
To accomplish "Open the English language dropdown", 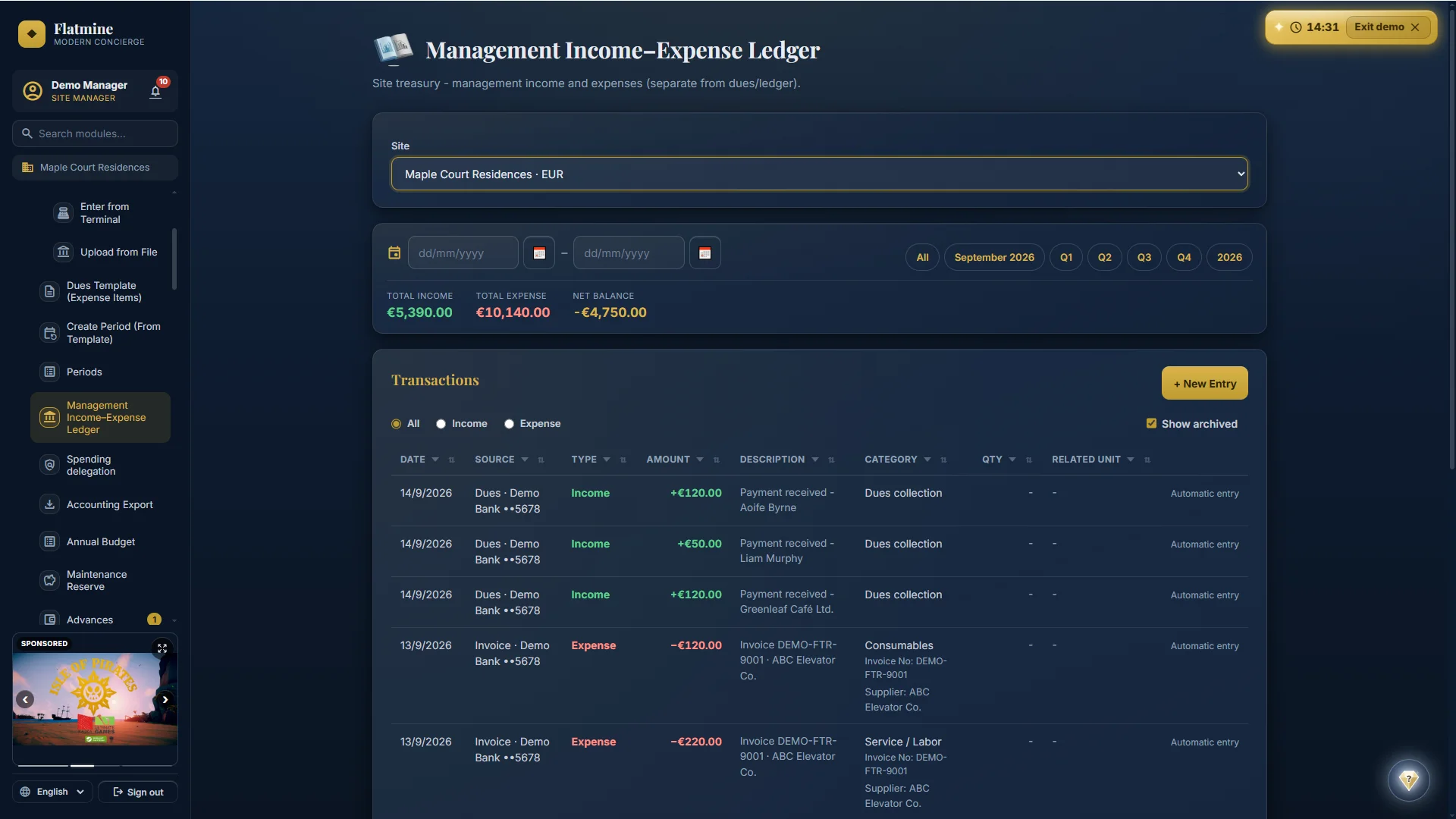I will [x=52, y=792].
